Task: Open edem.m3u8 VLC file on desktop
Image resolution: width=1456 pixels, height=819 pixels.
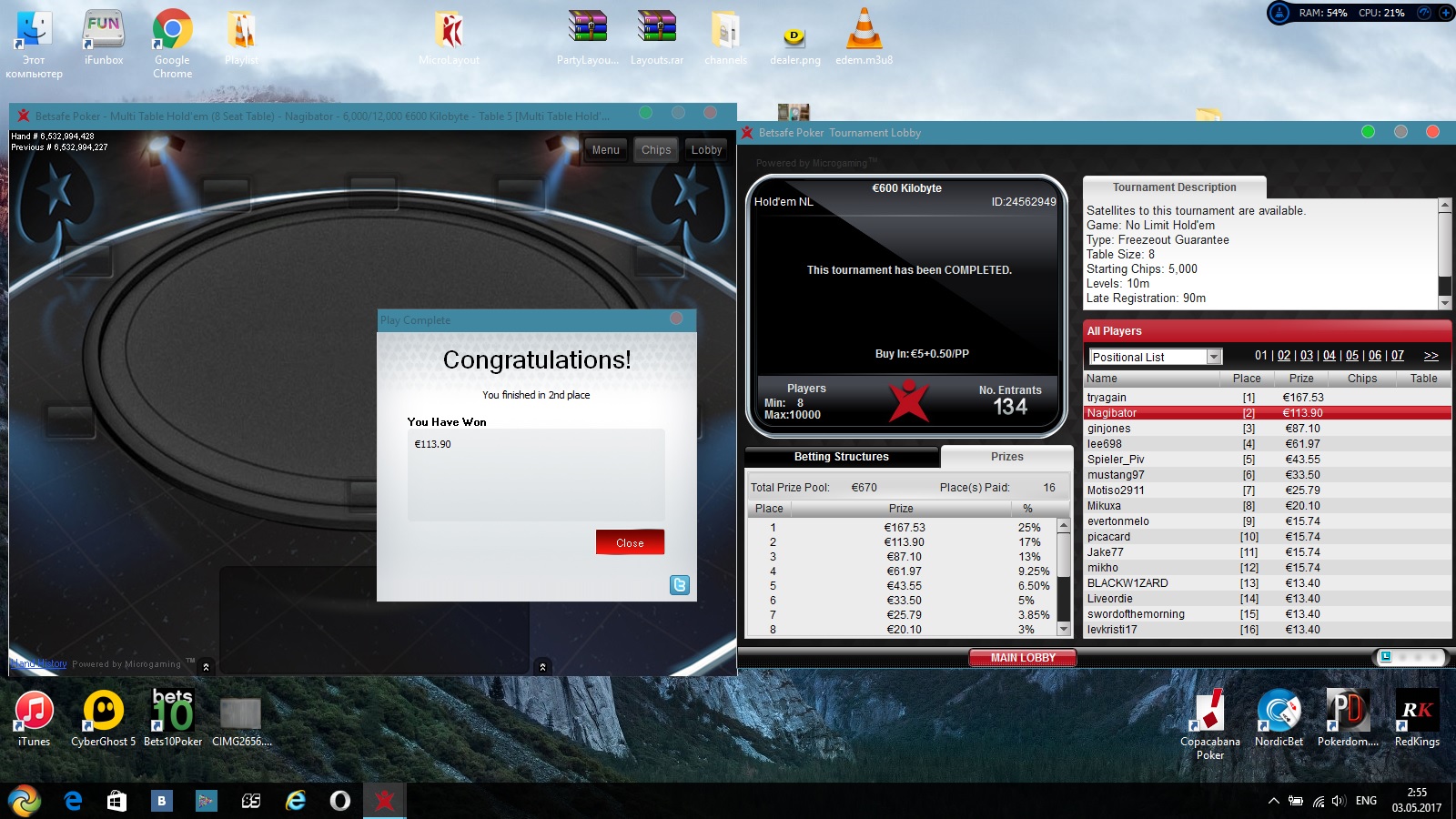Action: pyautogui.click(x=864, y=38)
